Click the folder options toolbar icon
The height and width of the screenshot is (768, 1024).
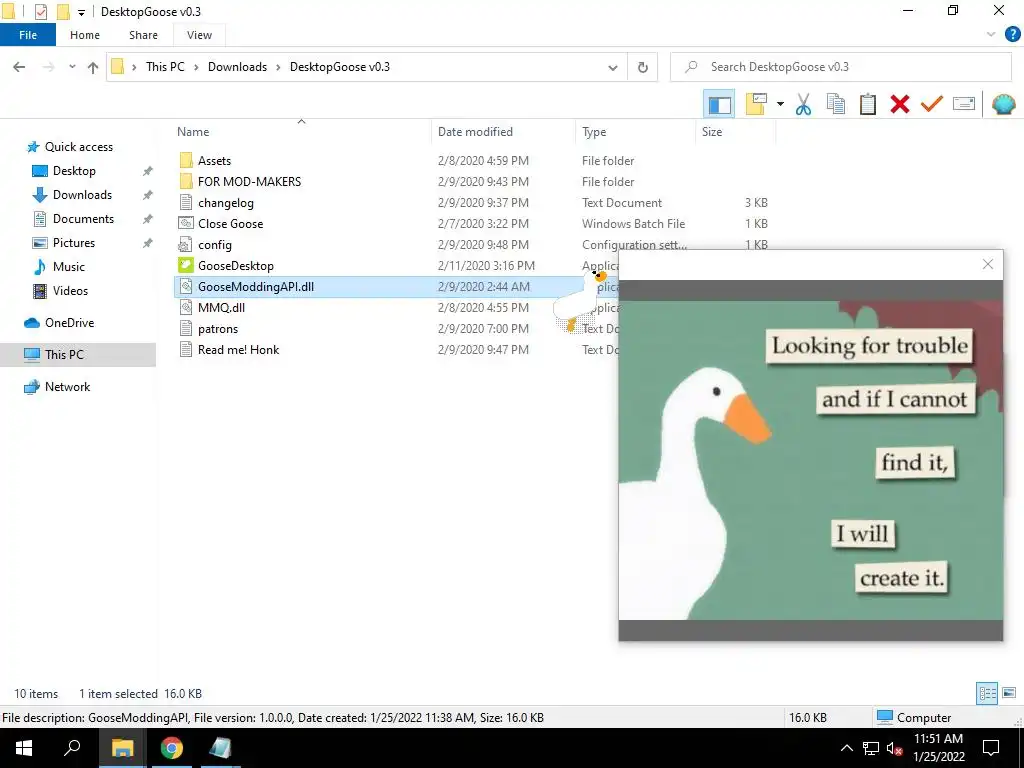coord(756,104)
